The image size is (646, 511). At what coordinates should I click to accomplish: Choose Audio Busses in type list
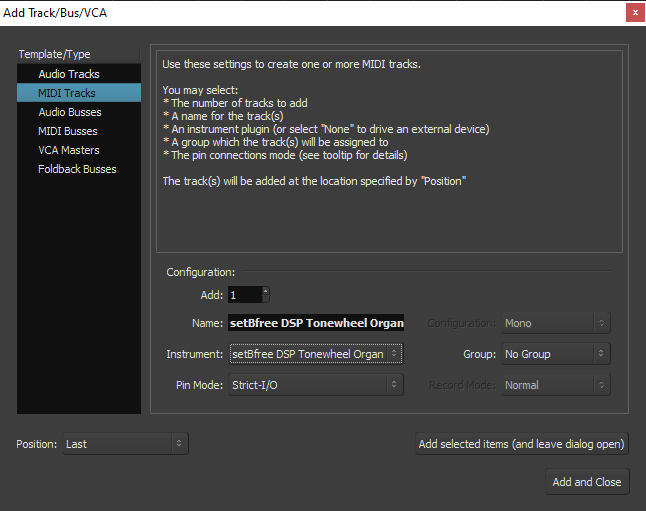pos(79,112)
